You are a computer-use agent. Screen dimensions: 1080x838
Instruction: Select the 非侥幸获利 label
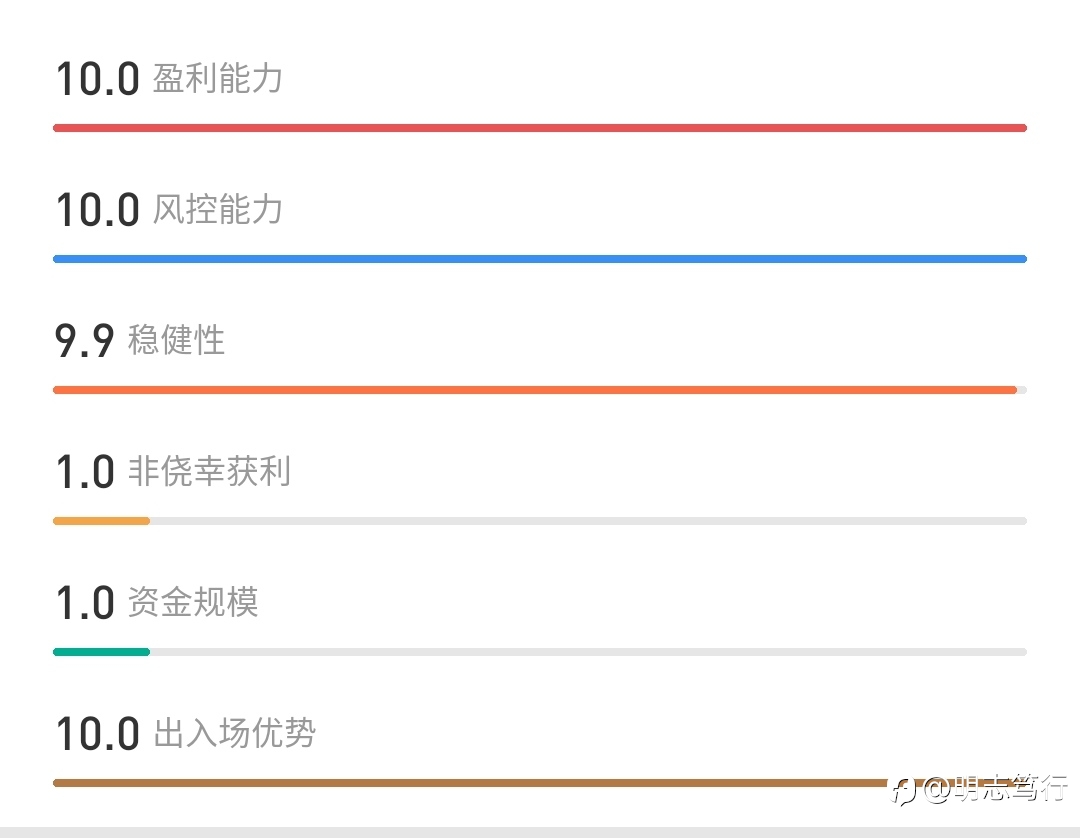click(209, 471)
